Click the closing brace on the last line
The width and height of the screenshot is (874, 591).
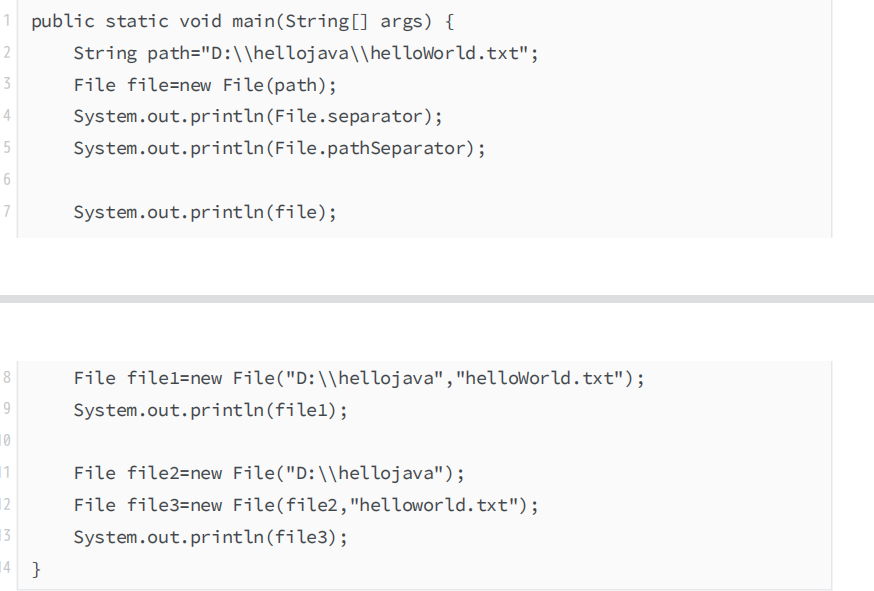point(37,569)
